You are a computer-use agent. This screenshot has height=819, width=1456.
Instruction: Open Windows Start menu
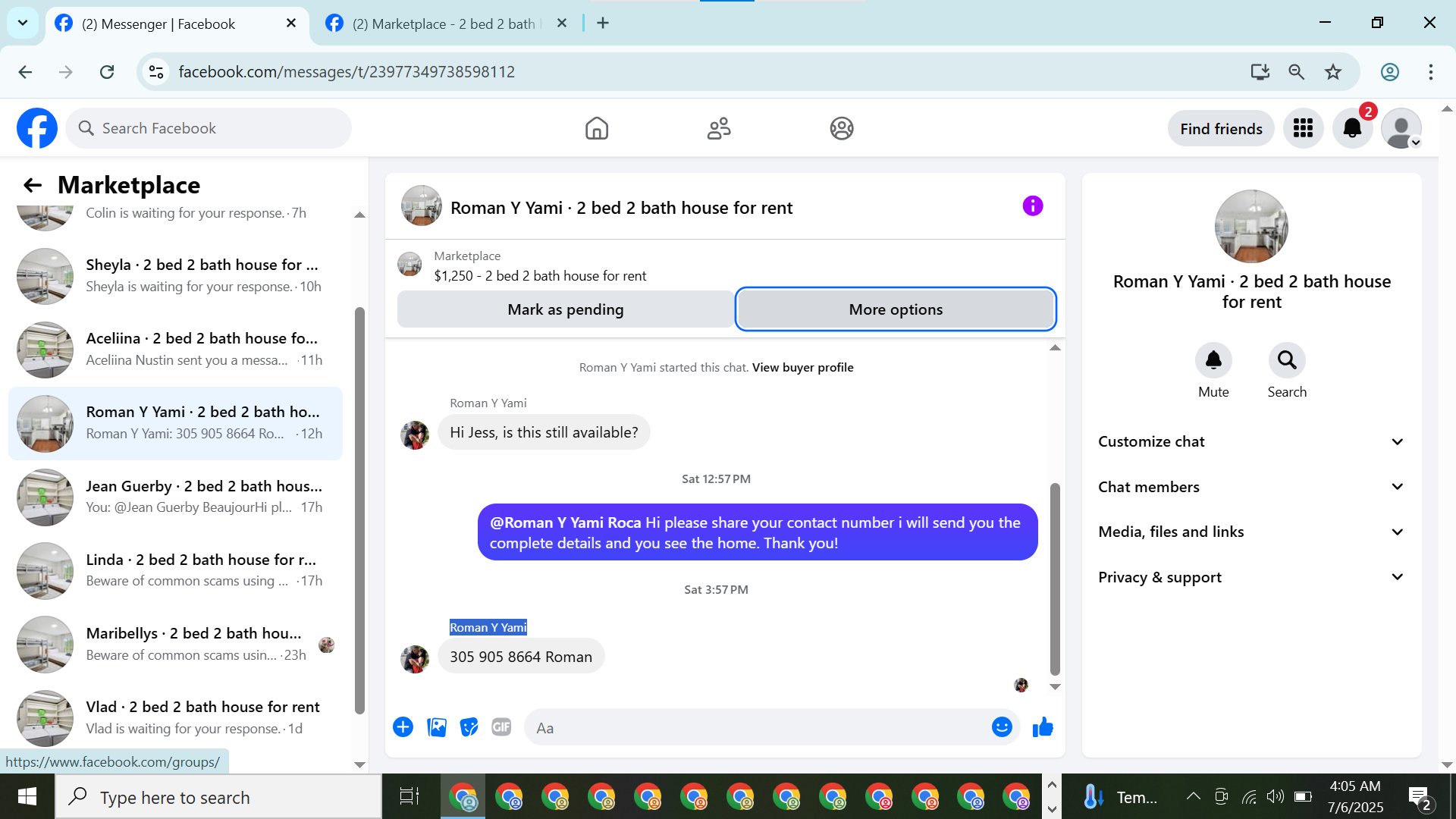27,796
